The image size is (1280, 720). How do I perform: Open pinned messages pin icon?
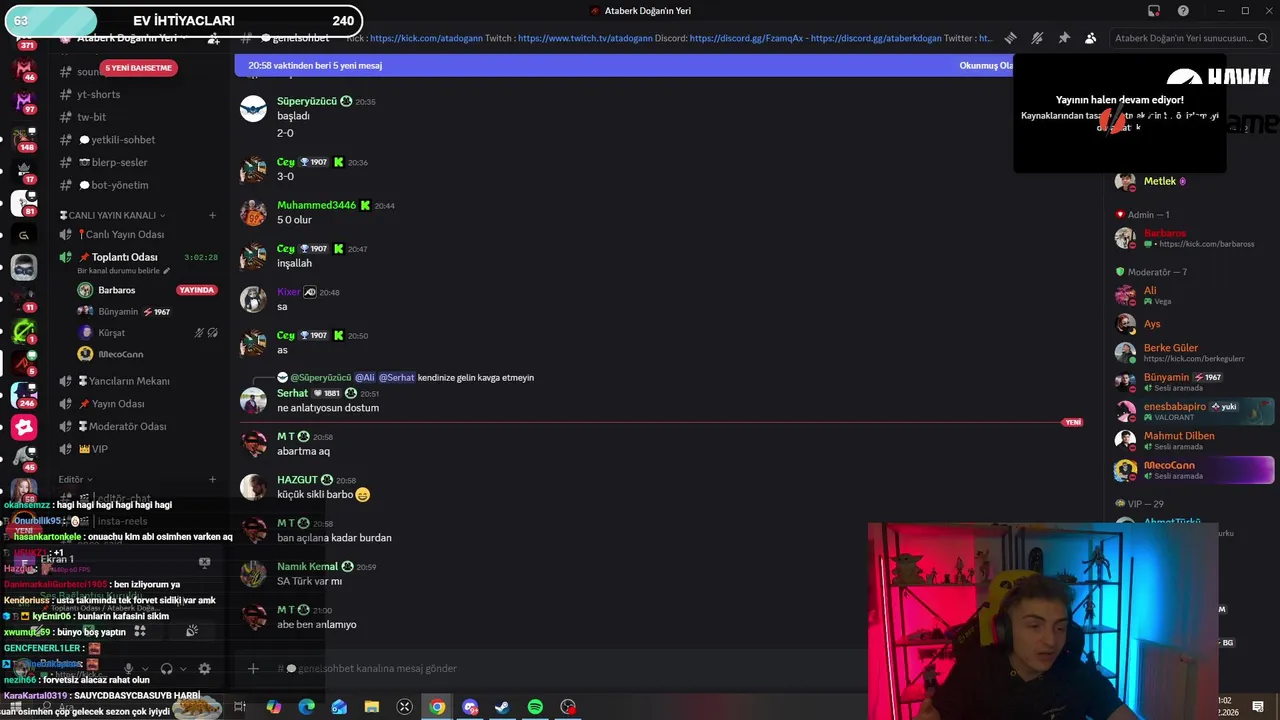tap(1064, 38)
